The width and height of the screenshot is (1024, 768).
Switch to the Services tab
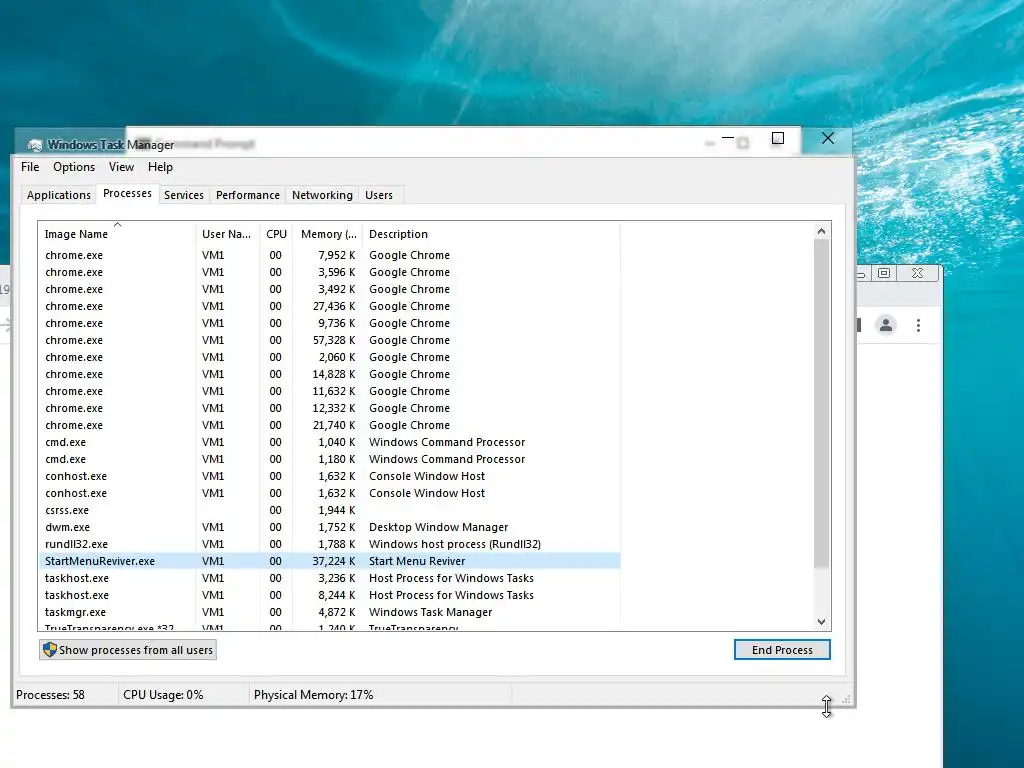point(184,195)
